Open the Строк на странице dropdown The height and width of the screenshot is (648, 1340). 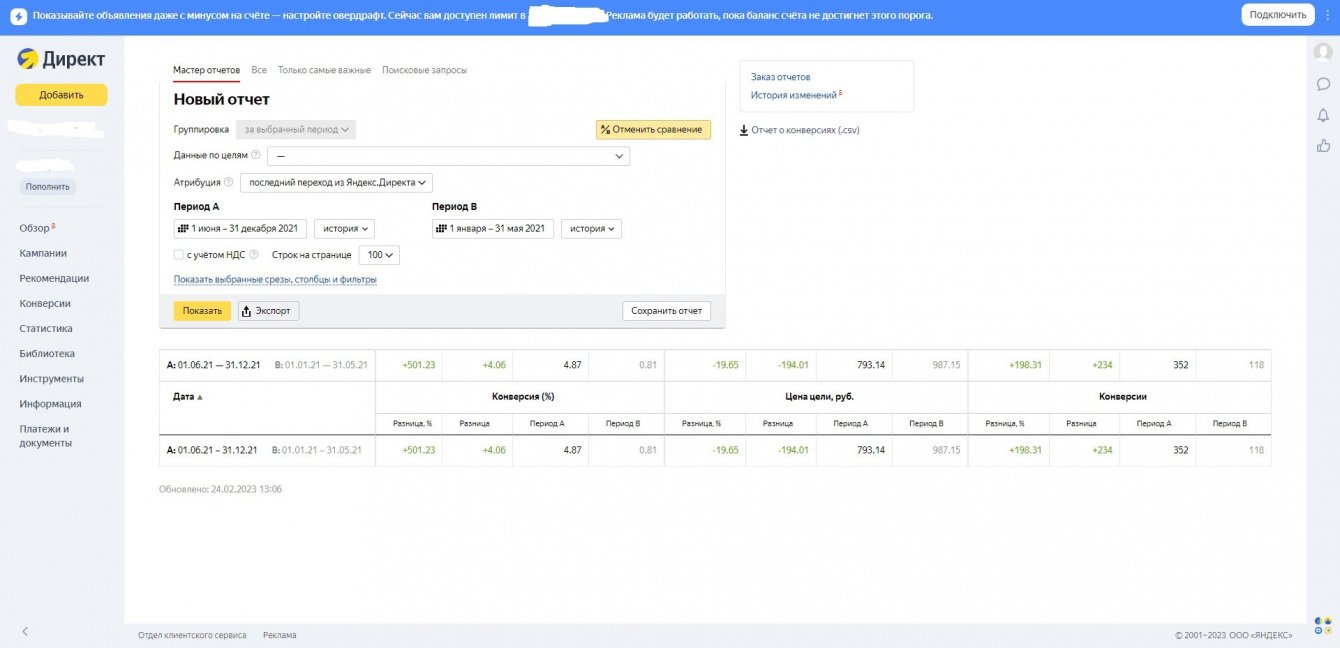379,255
